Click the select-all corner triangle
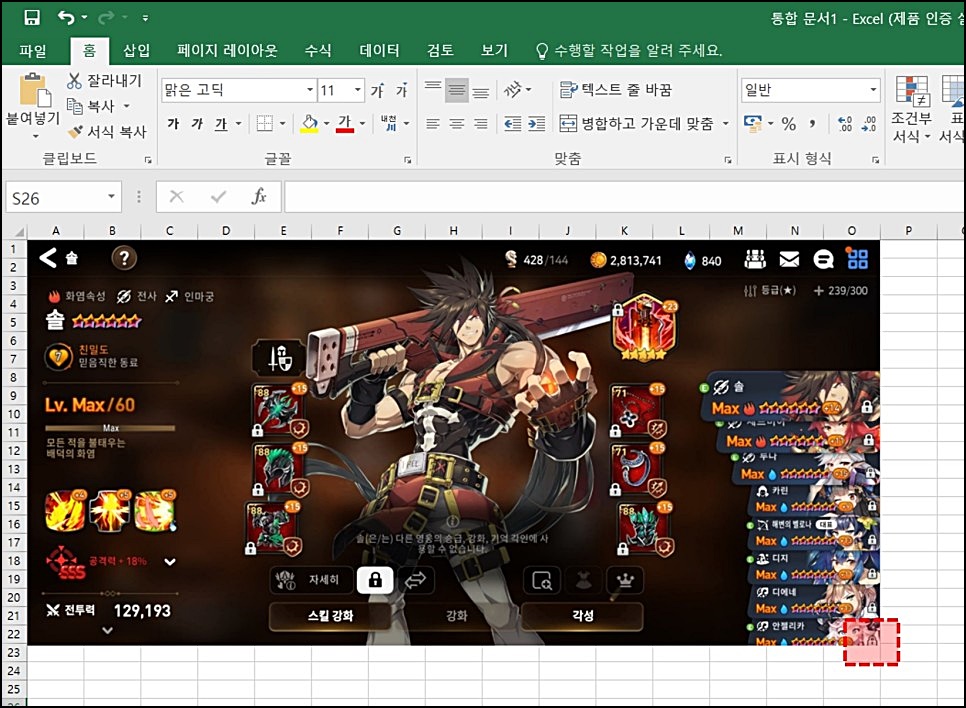This screenshot has width=966, height=708. tap(19, 232)
